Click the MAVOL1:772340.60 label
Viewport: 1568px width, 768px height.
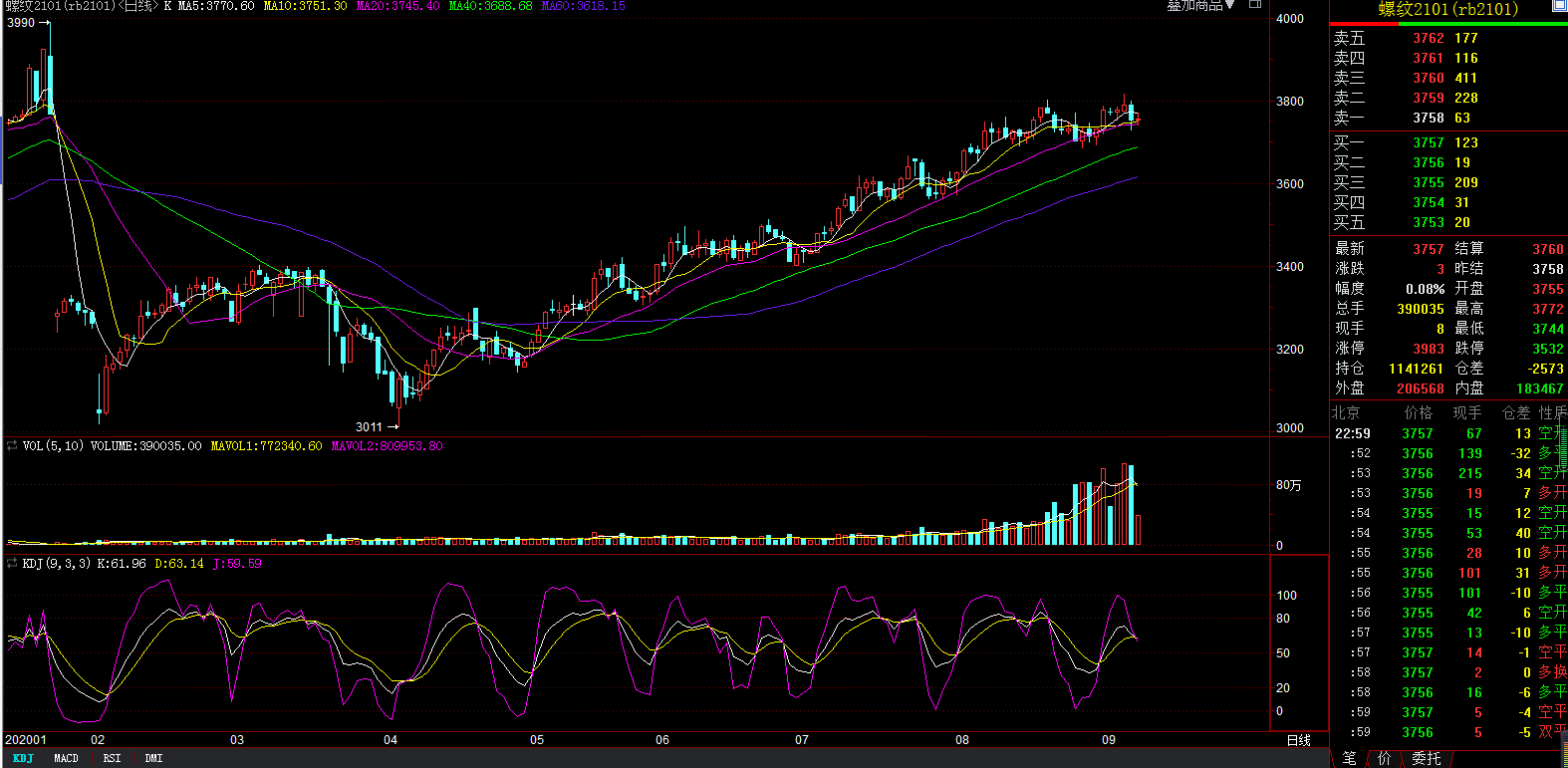tap(267, 446)
